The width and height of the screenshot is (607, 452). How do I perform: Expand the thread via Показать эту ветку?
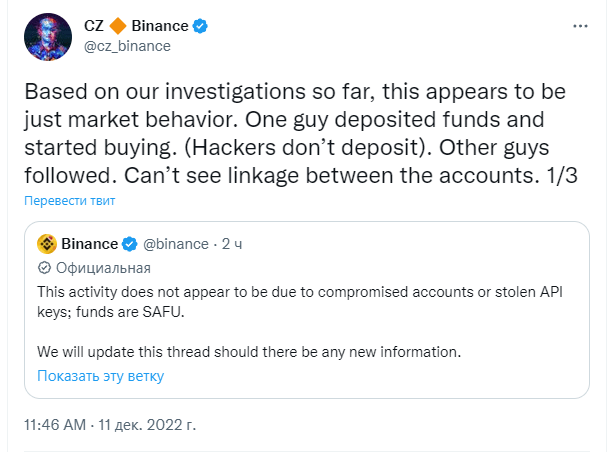pos(100,376)
